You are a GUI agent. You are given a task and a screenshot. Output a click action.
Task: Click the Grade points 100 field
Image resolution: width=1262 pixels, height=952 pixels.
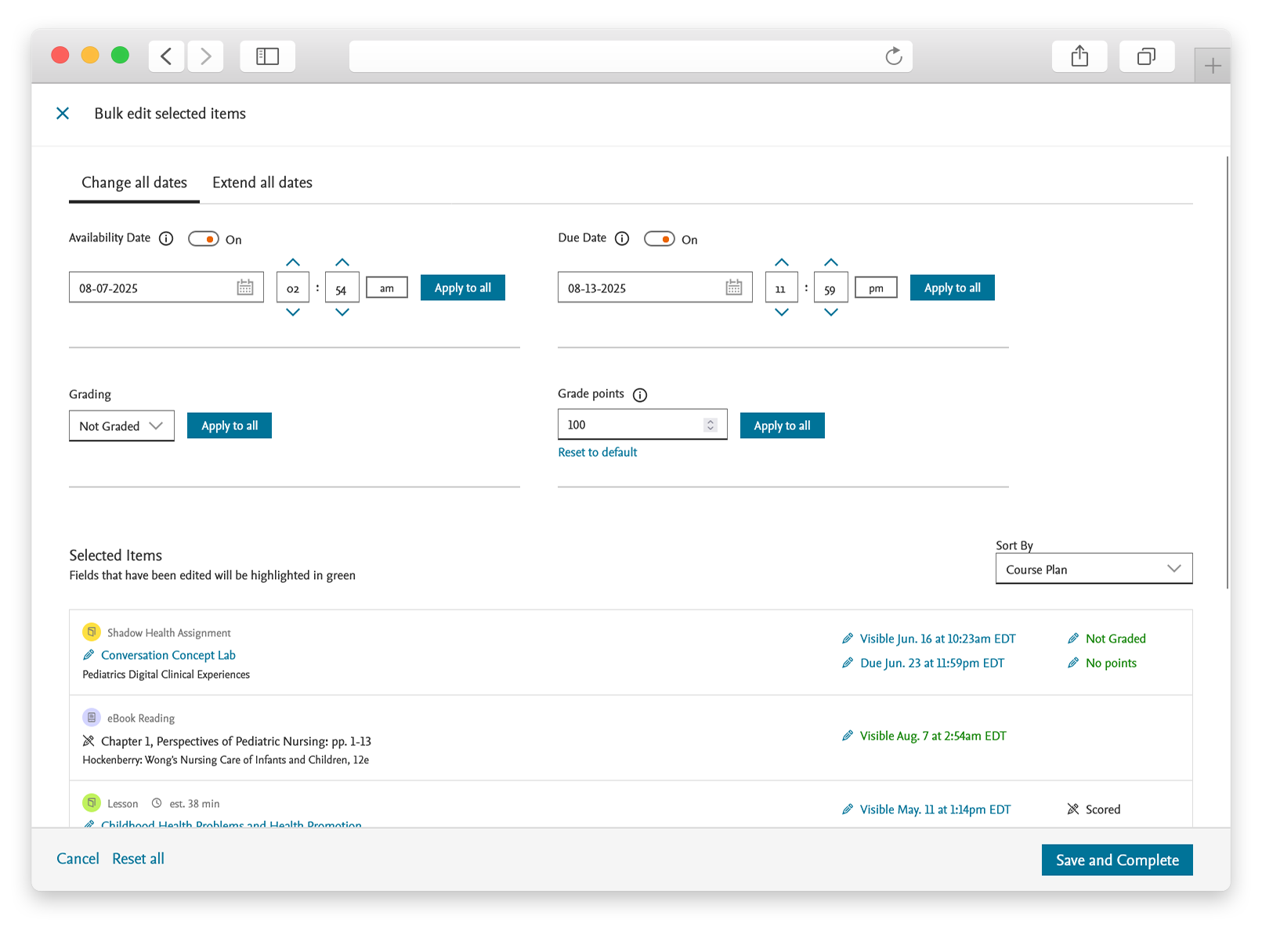click(x=642, y=425)
